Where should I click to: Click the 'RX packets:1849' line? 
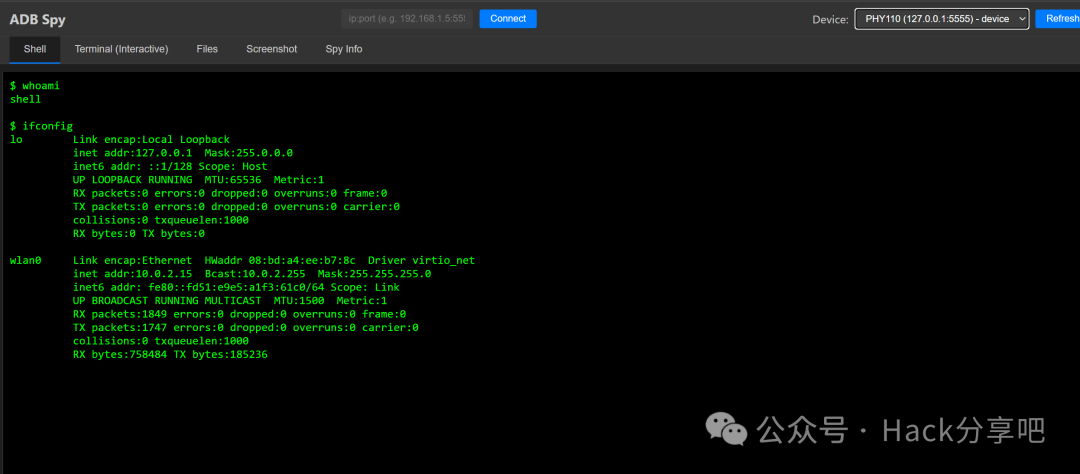pyautogui.click(x=239, y=314)
